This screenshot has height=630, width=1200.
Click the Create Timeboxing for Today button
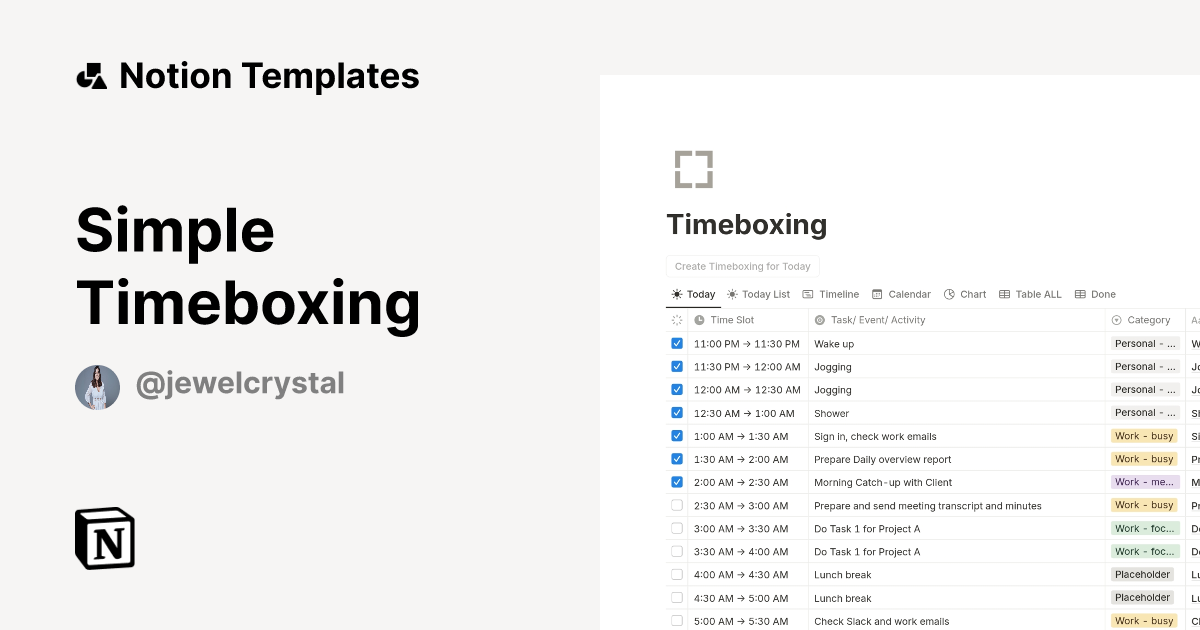(742, 266)
